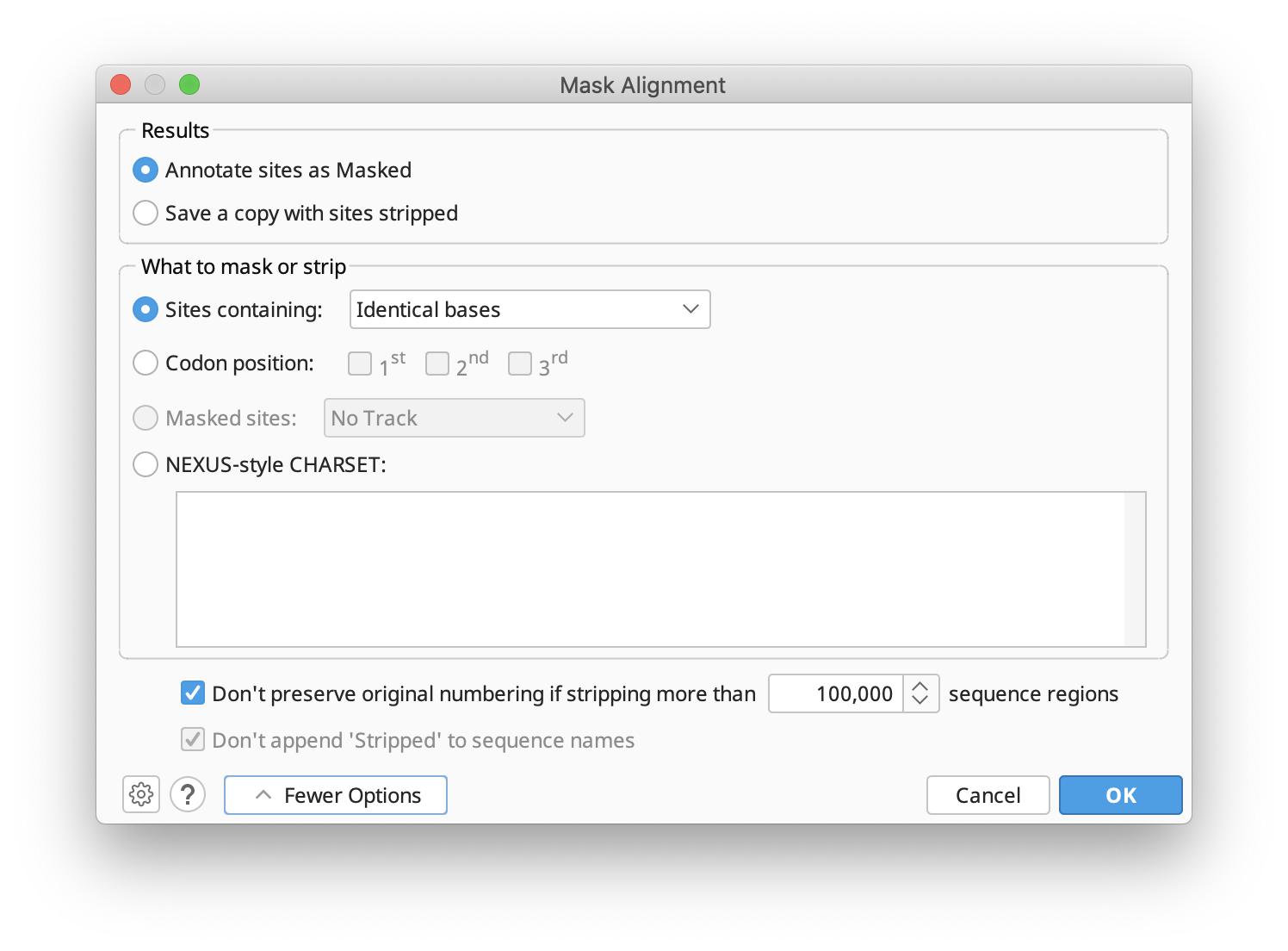Check the 1st codon position box
Viewport: 1288px width, 951px height.
[360, 364]
